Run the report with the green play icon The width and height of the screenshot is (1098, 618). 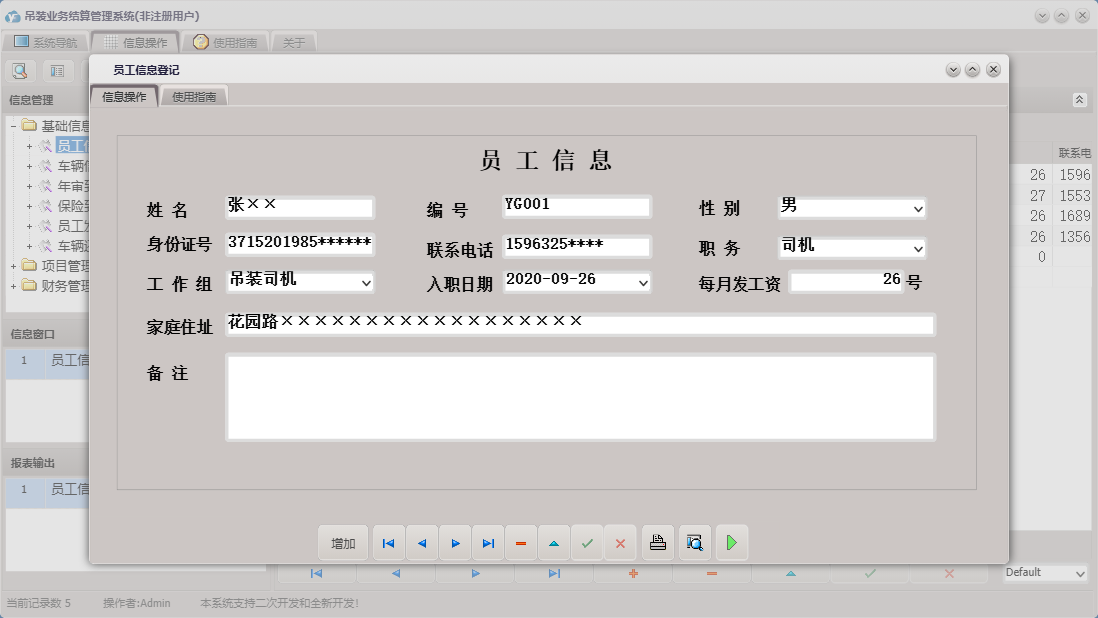tap(731, 542)
